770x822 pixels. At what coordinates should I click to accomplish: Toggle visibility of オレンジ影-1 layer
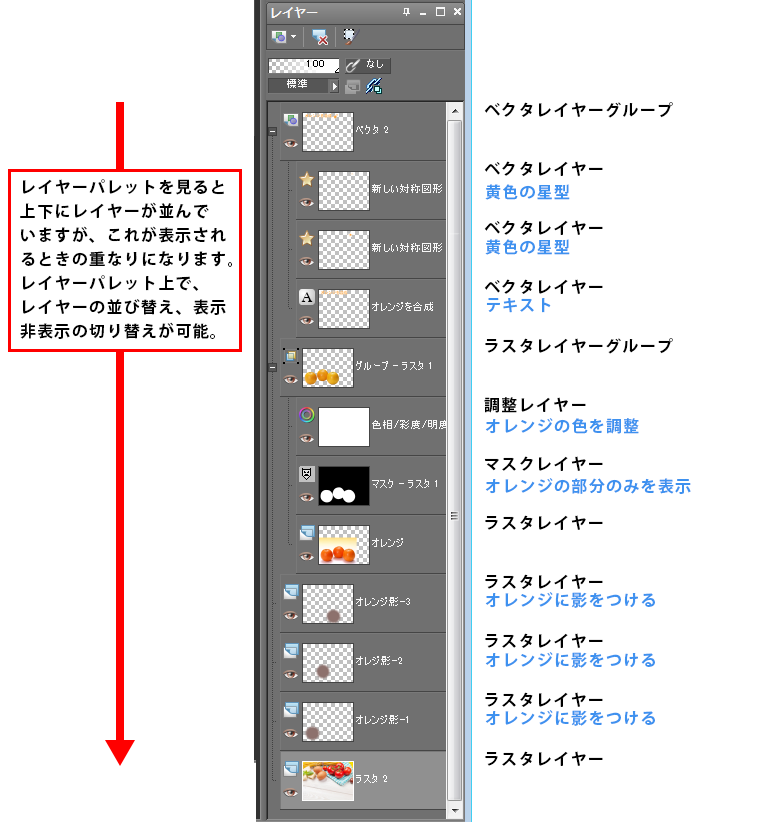[x=291, y=733]
